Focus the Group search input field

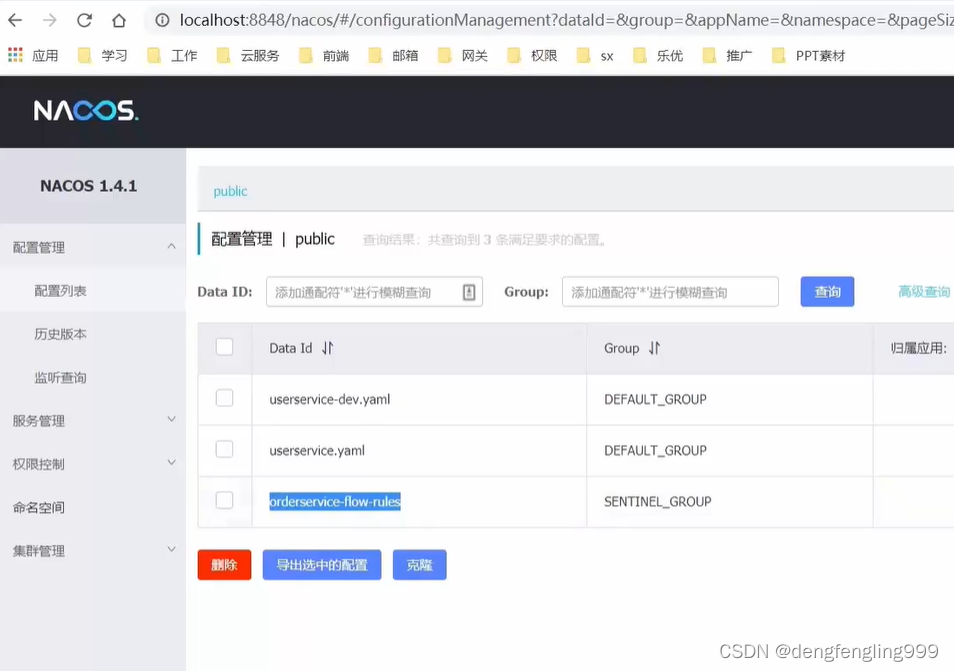670,292
